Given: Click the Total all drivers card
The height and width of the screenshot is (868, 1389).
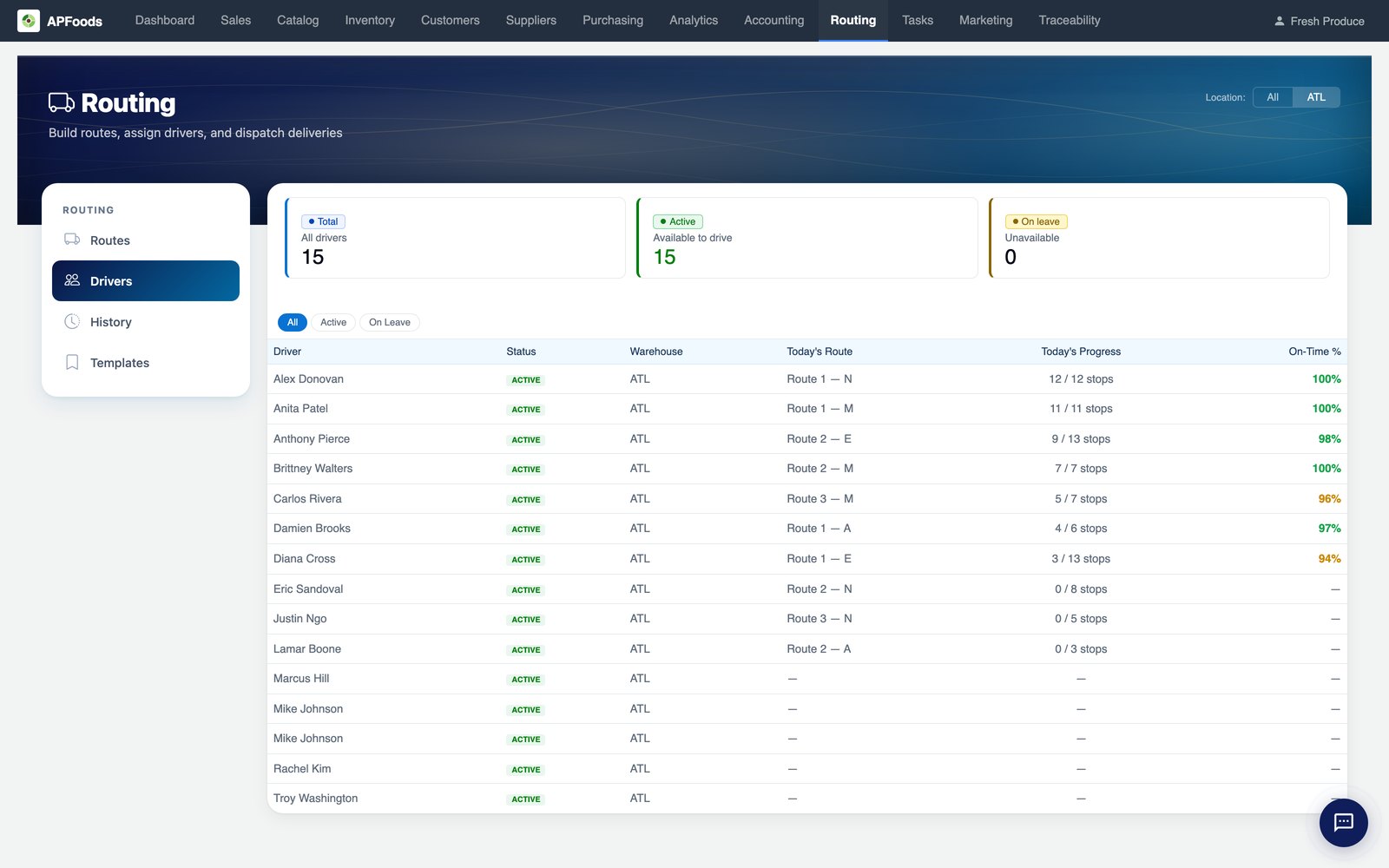Looking at the screenshot, I should click(x=455, y=238).
